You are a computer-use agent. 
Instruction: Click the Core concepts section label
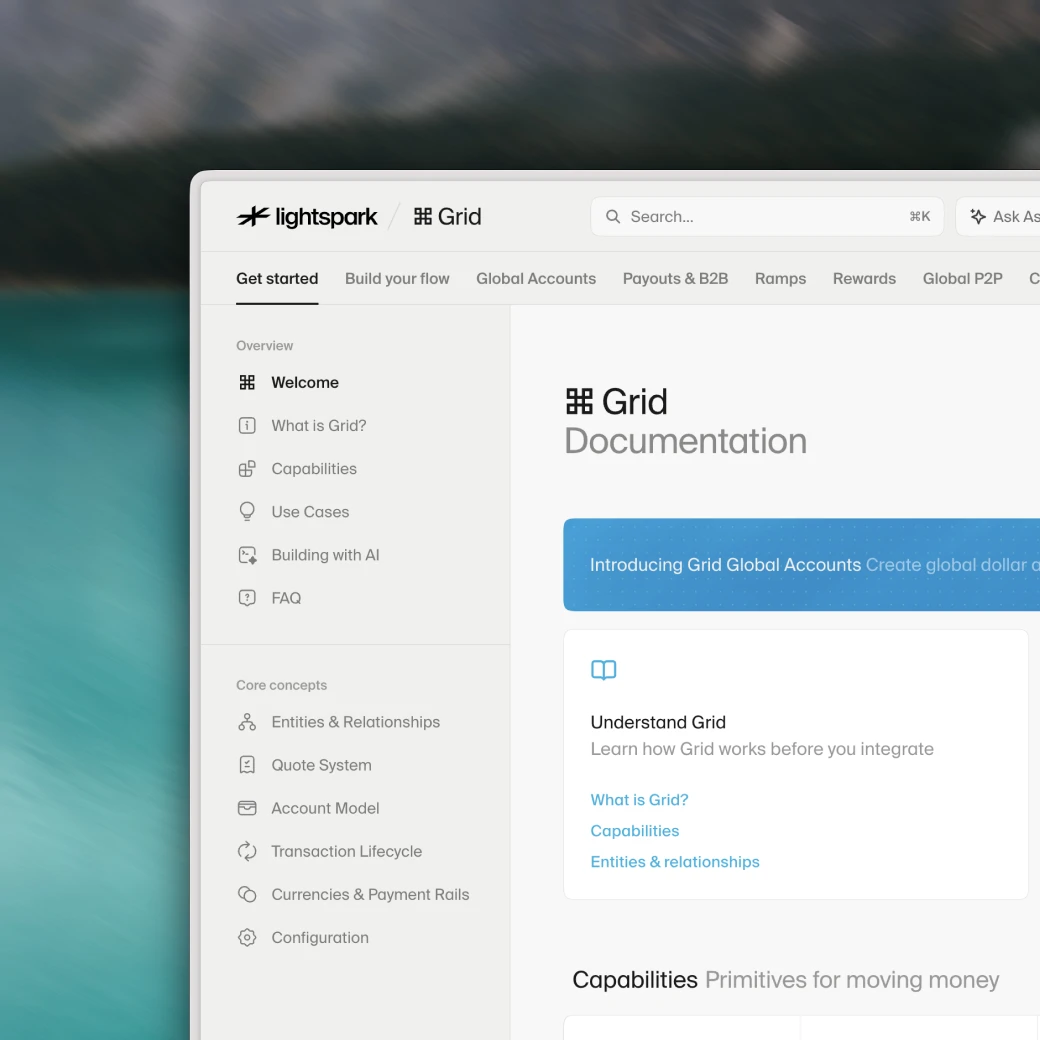281,685
